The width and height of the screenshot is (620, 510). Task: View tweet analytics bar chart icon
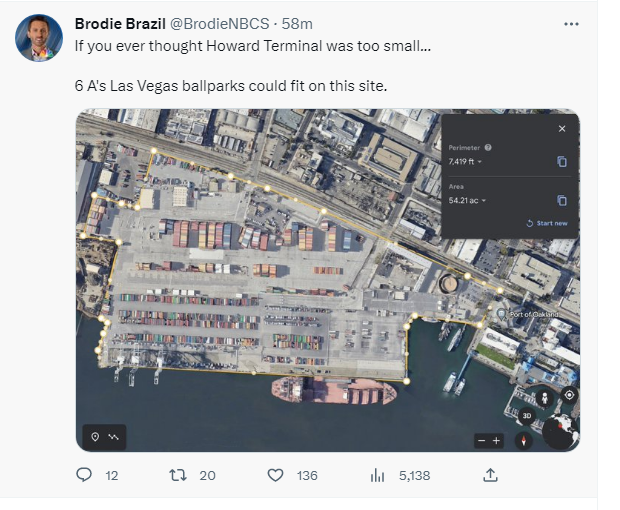(x=377, y=476)
